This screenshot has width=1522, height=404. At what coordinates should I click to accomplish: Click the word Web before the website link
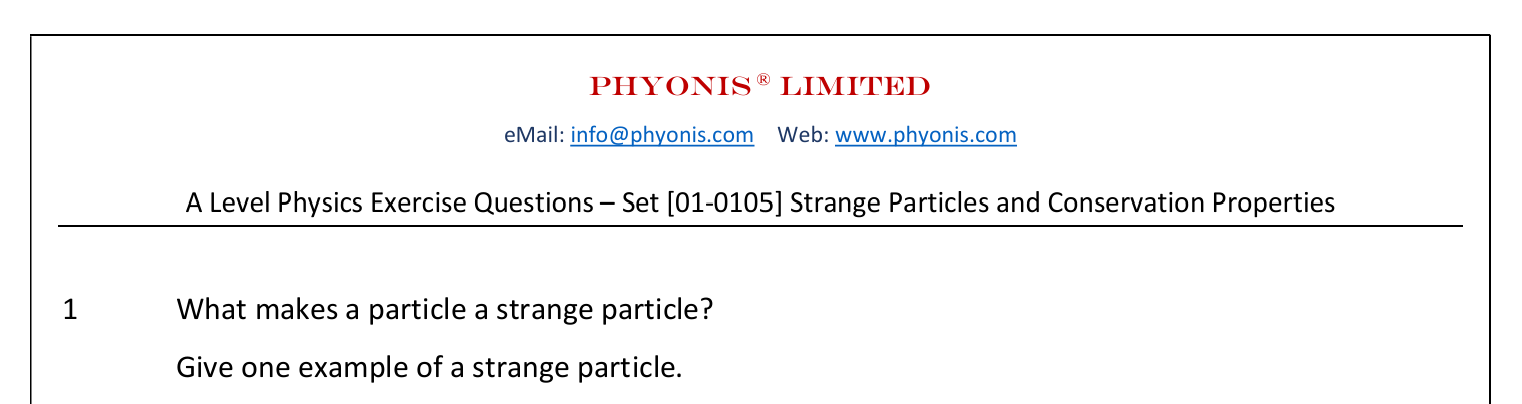coord(800,135)
